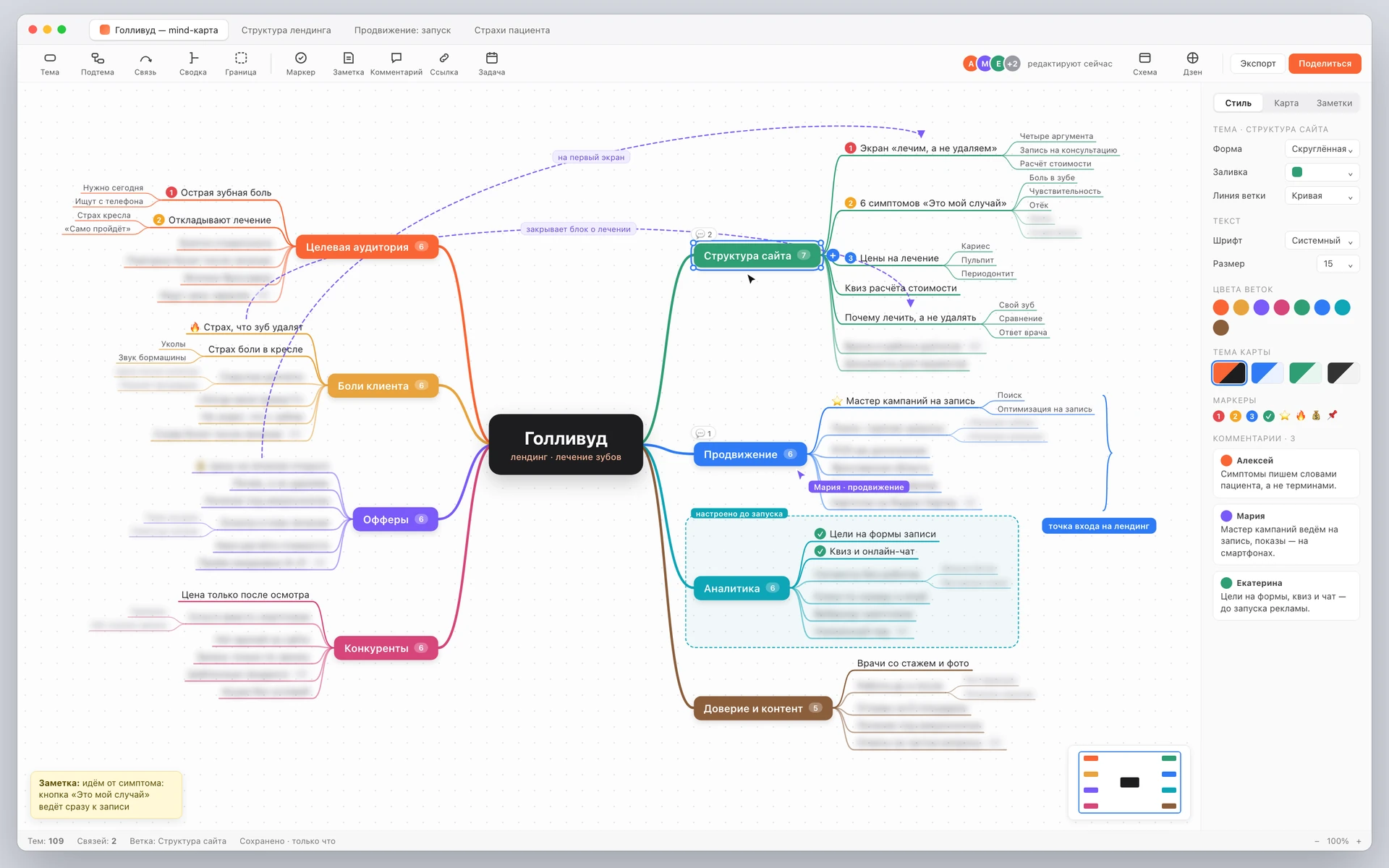1389x868 pixels.
Task: Zoom out with the minus in status bar
Action: [1317, 841]
